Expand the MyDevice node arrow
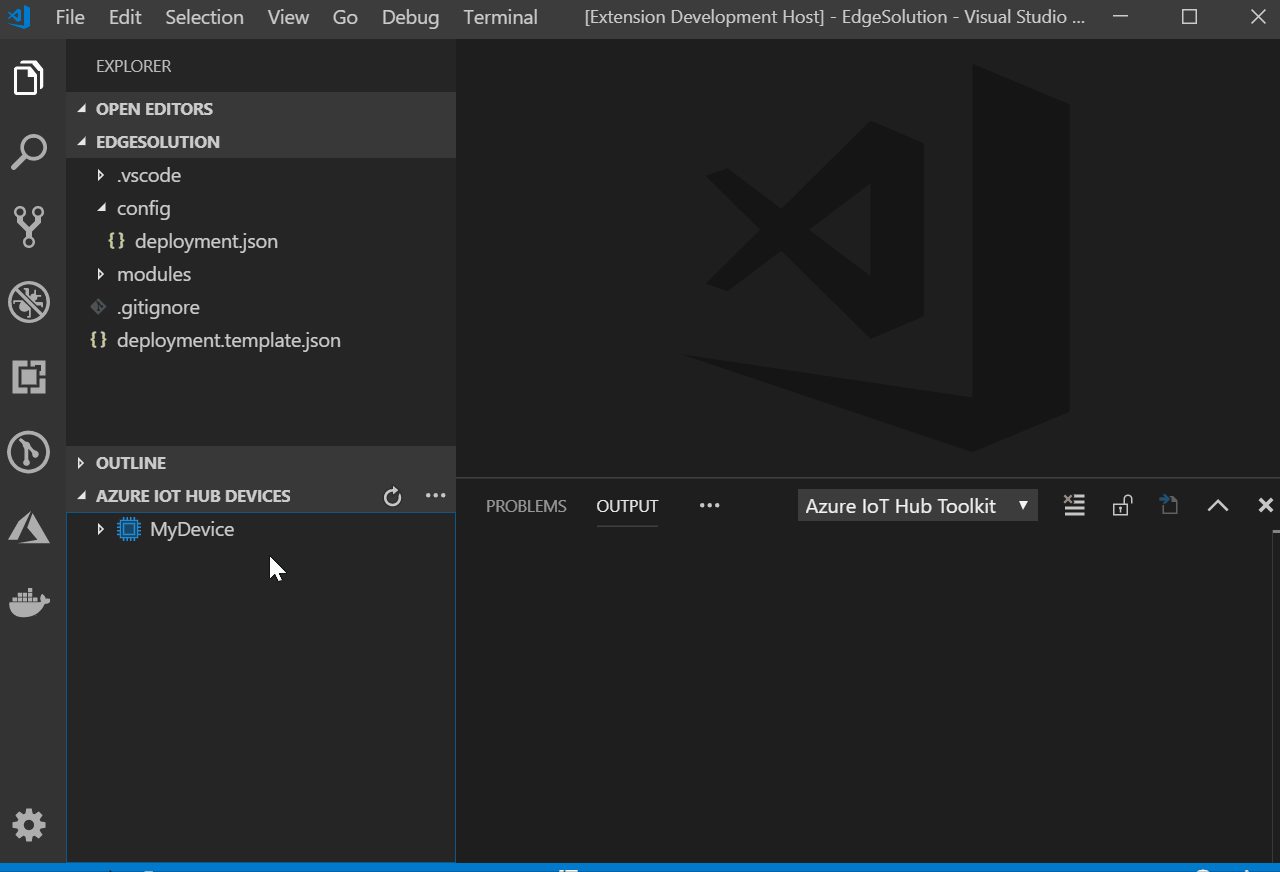The image size is (1280, 872). click(100, 529)
